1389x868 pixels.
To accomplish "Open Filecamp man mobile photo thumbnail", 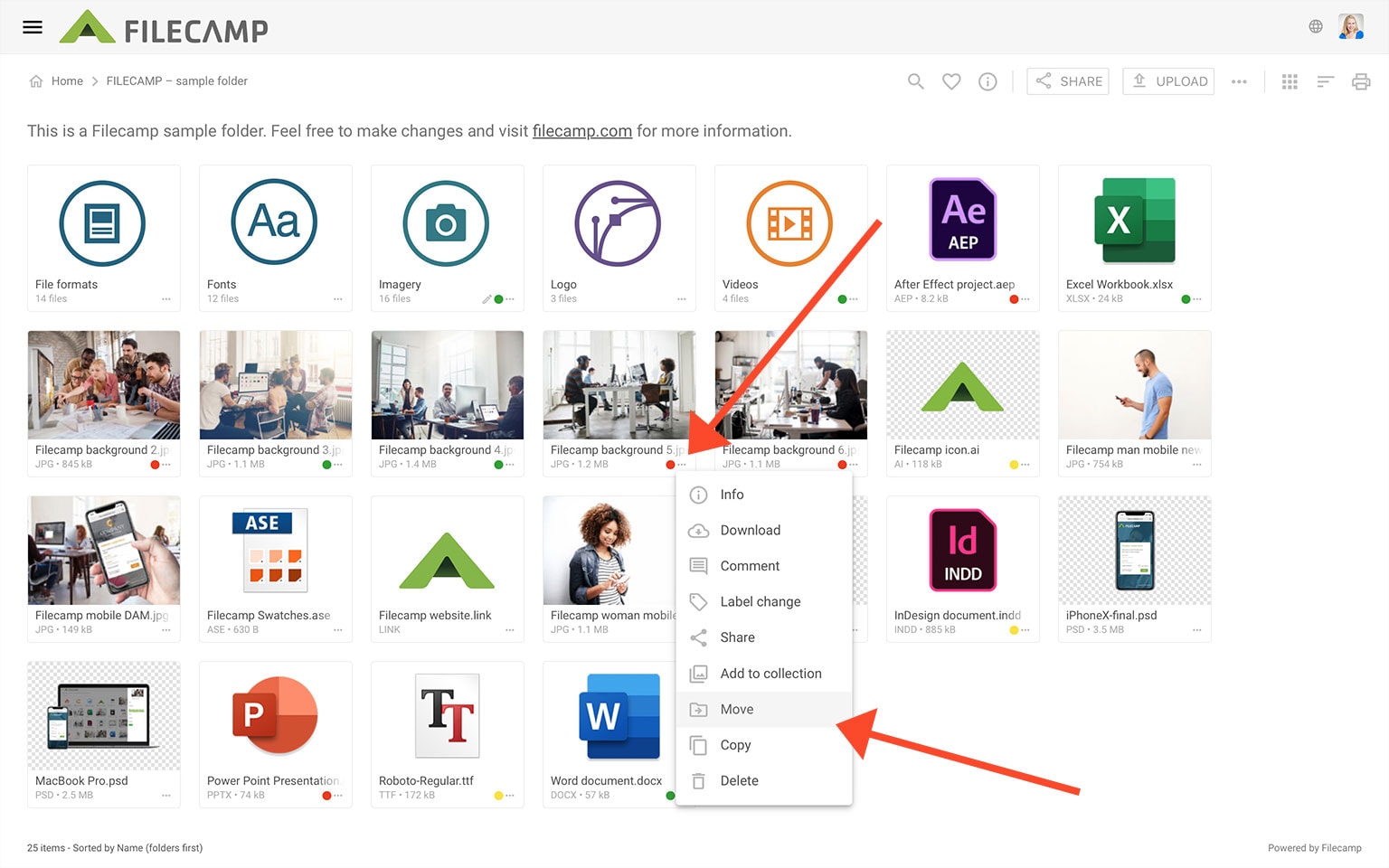I will 1135,385.
